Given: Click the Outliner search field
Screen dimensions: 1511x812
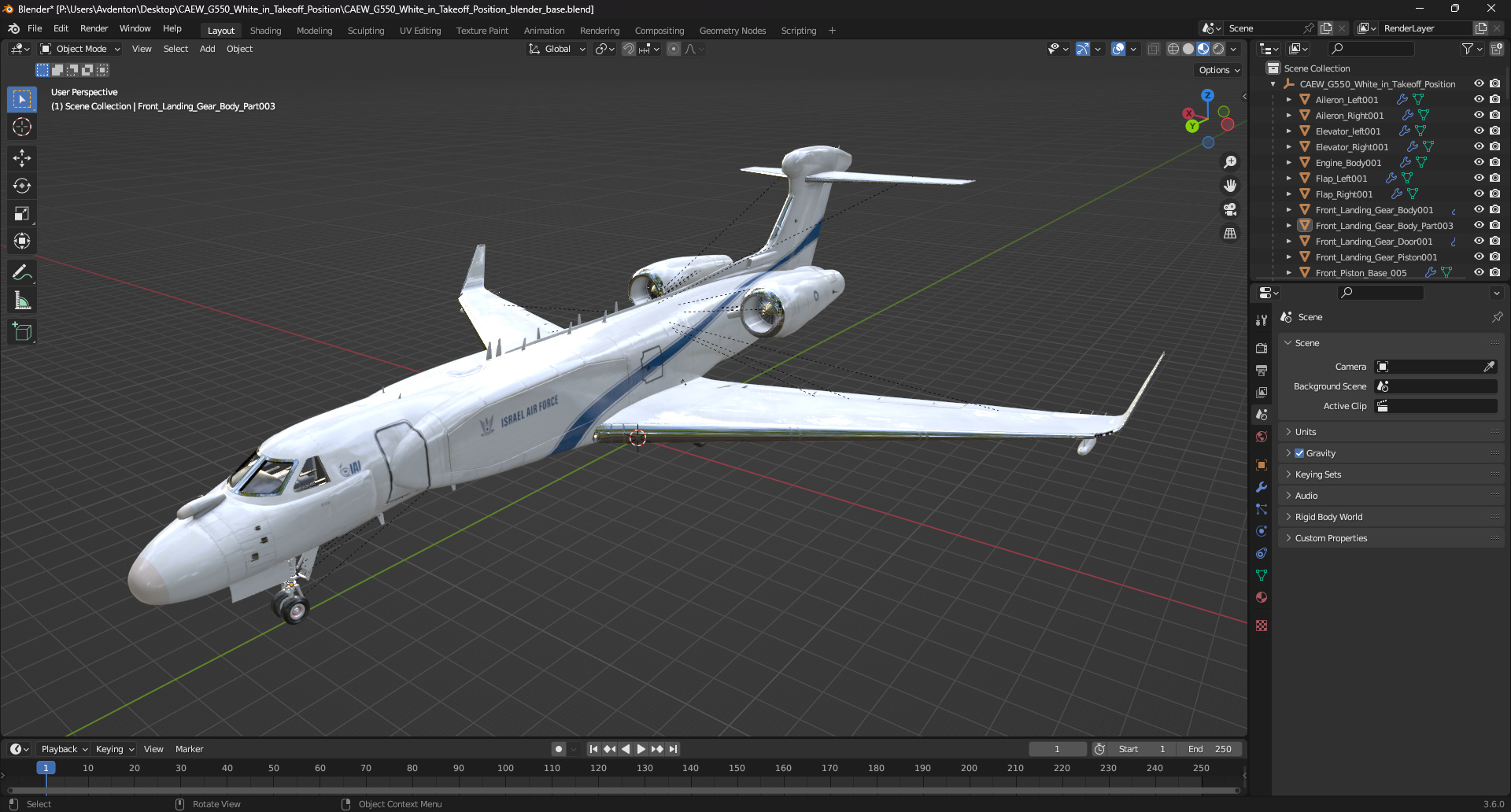Looking at the screenshot, I should click(x=1370, y=49).
